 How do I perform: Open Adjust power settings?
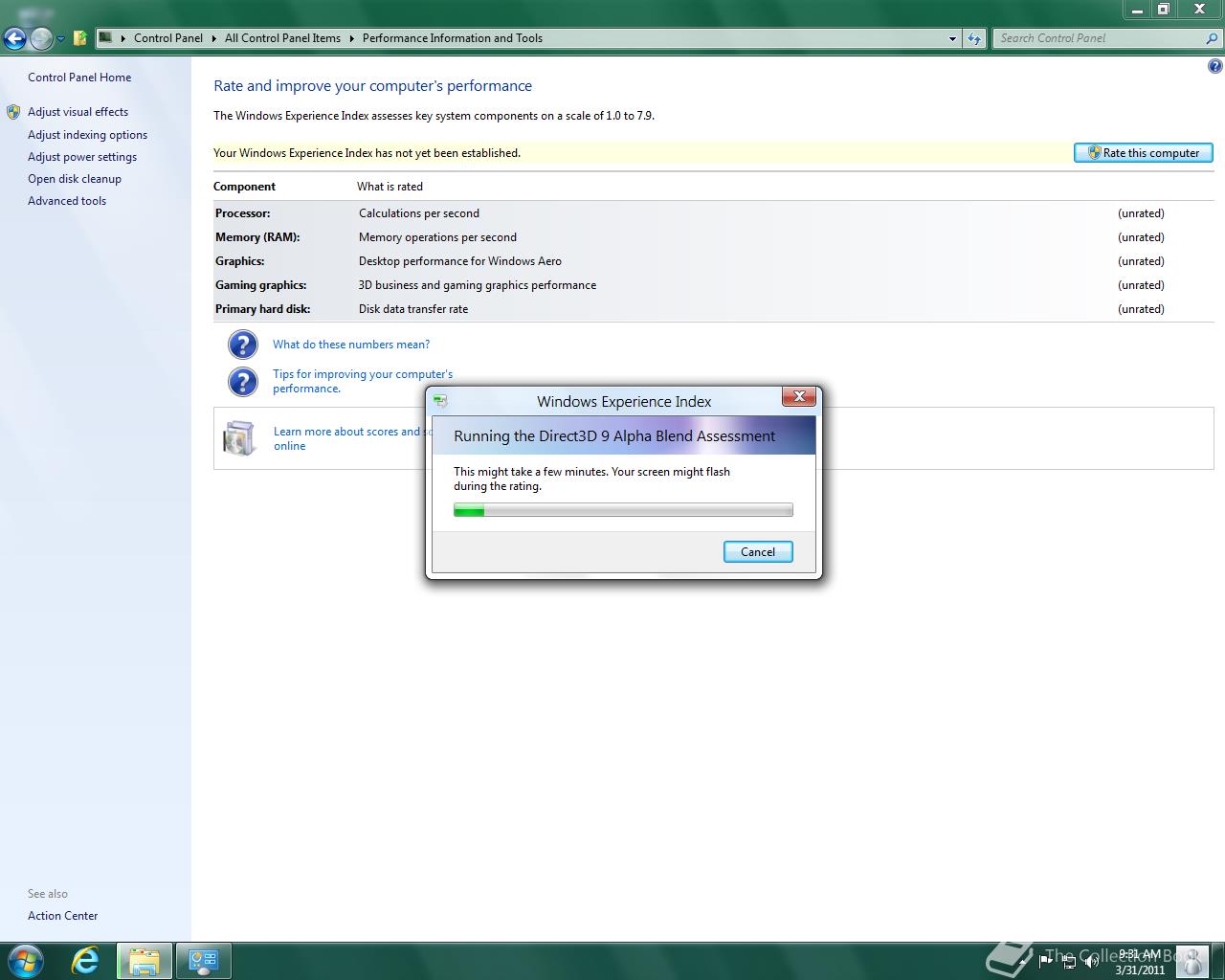82,157
